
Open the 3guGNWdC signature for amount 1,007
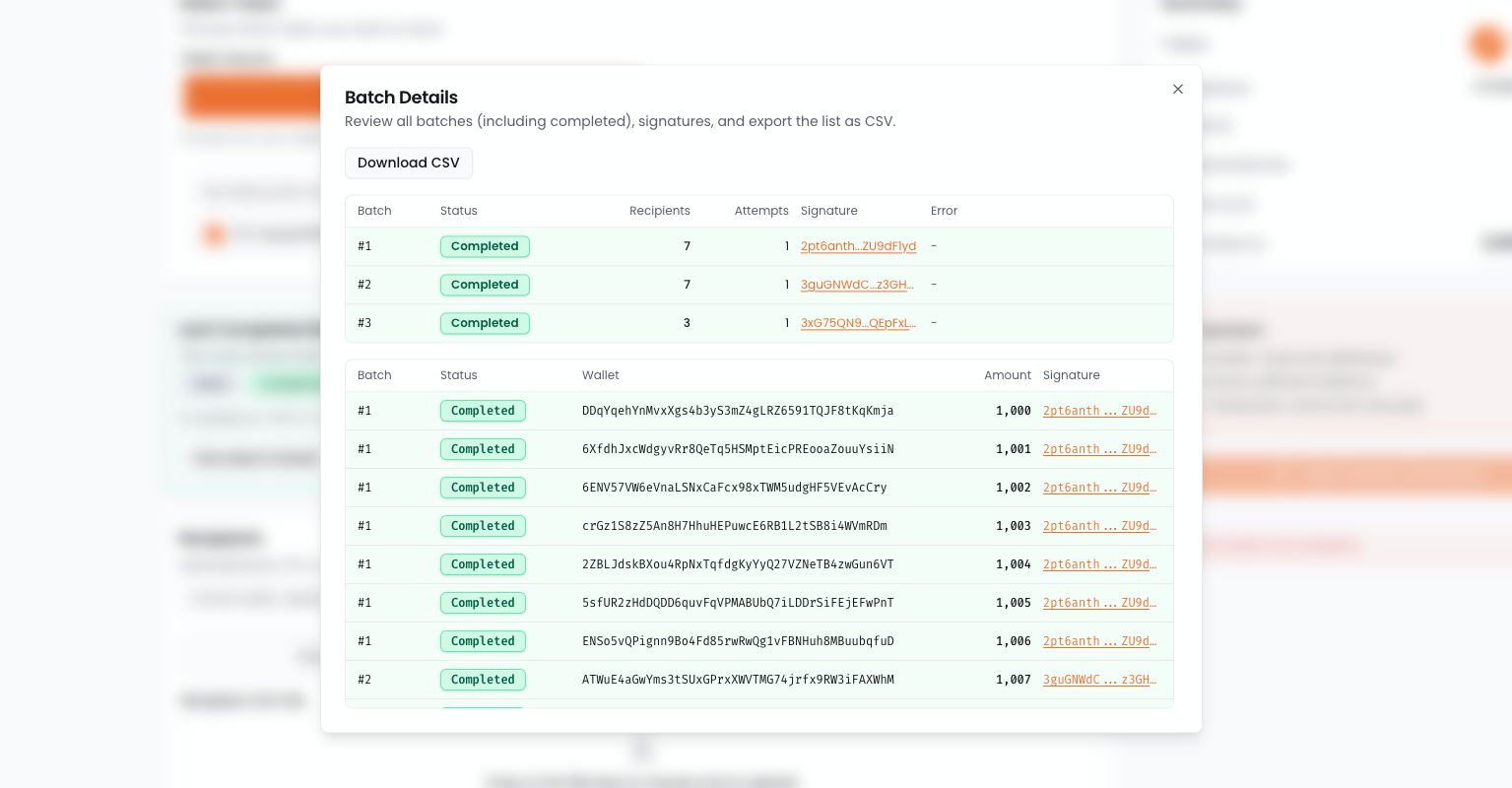[x=1099, y=680]
